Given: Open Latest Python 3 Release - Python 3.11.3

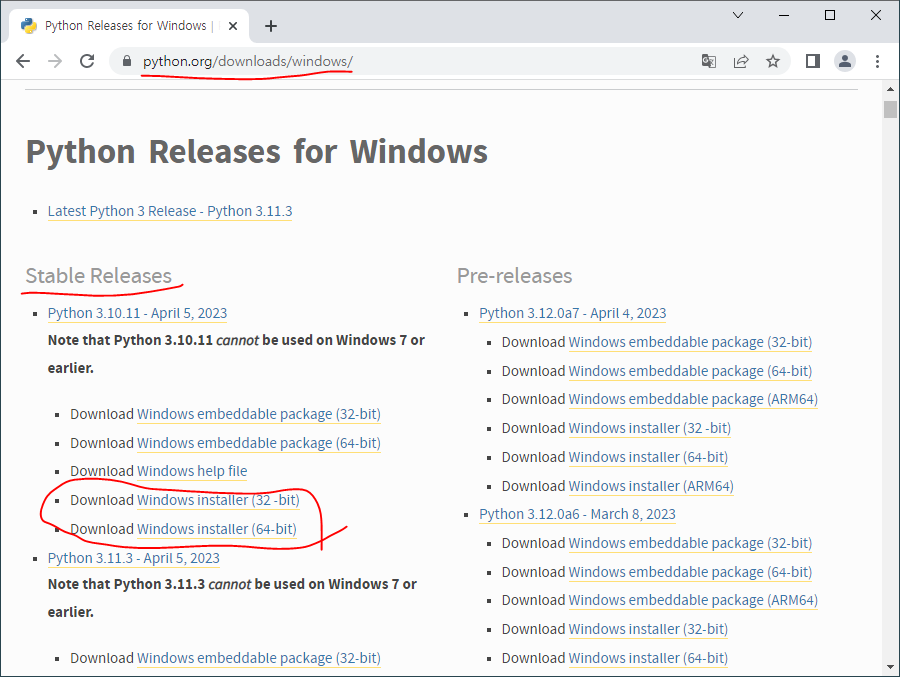Looking at the screenshot, I should (170, 211).
